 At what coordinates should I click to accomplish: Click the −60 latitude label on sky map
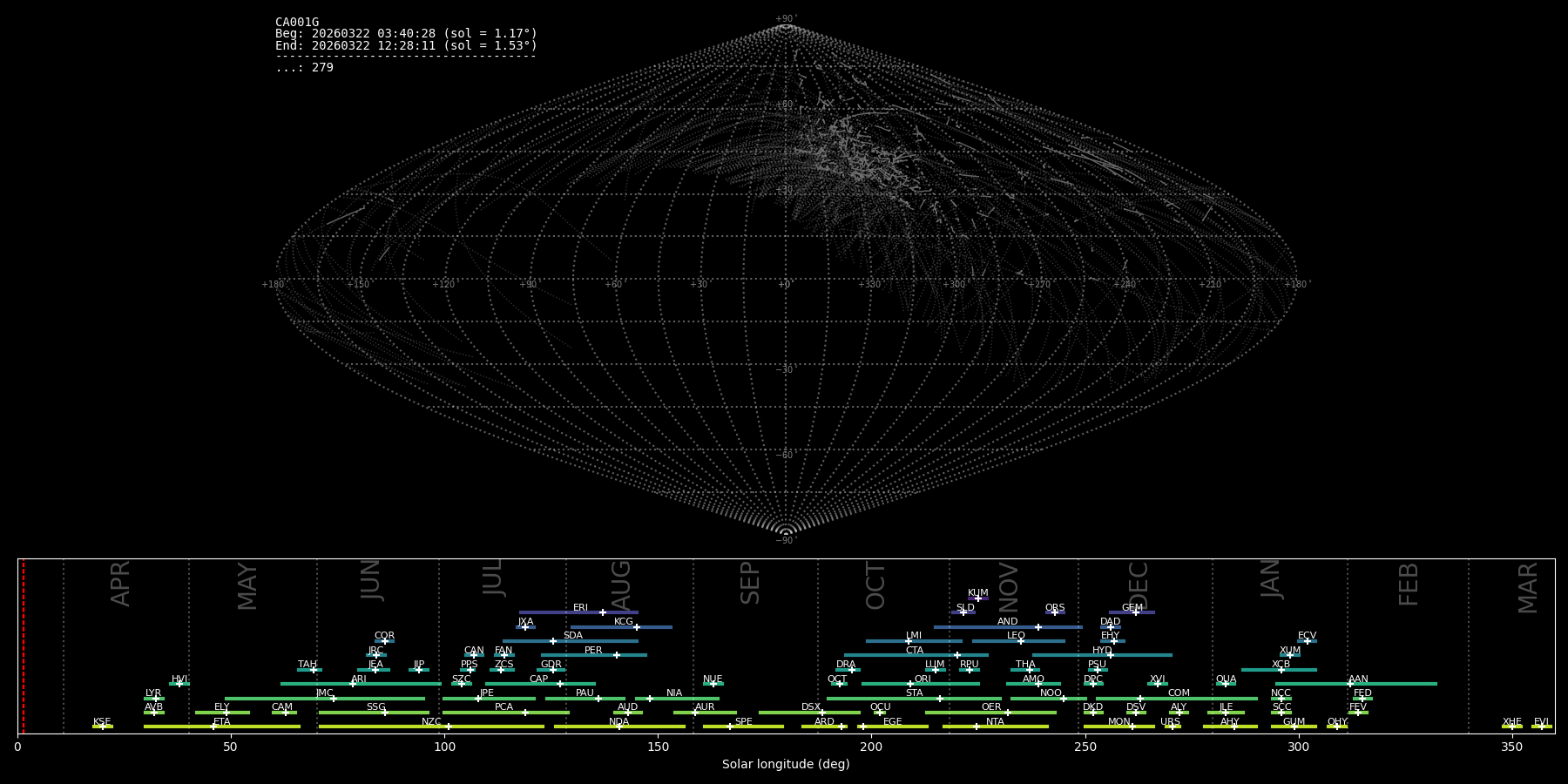coord(785,456)
